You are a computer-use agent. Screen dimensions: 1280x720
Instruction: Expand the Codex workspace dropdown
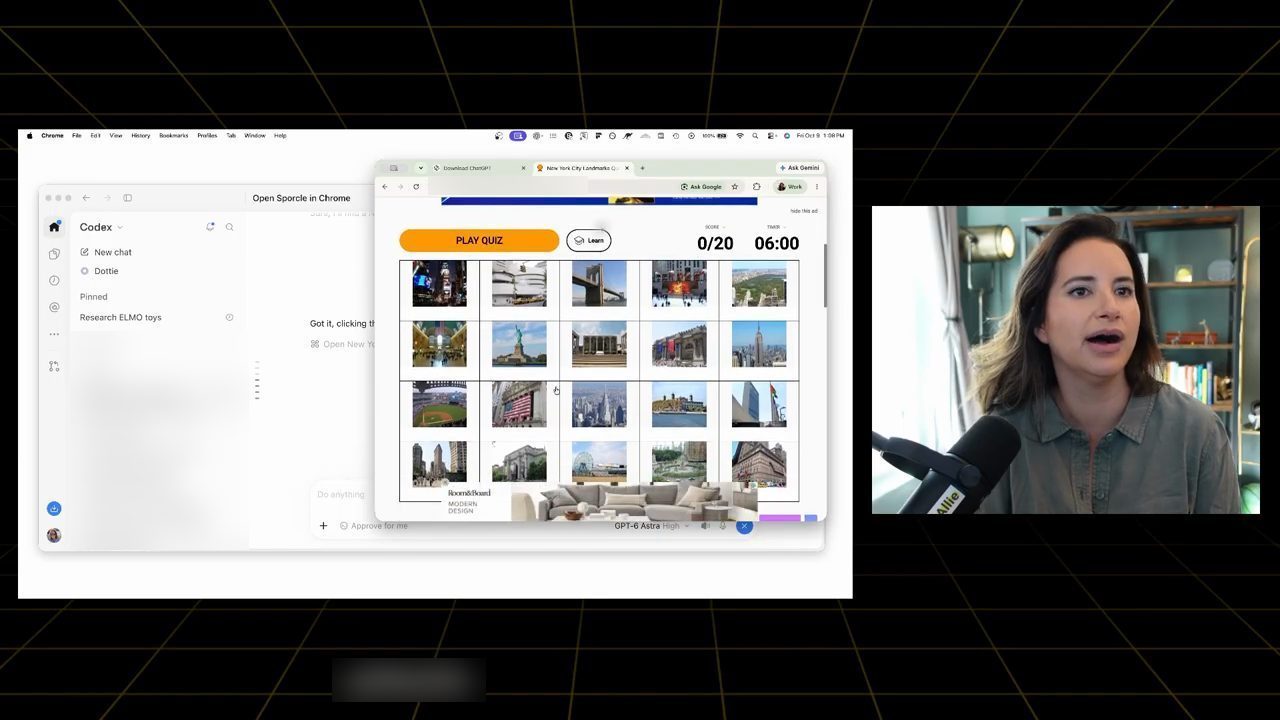pos(101,227)
